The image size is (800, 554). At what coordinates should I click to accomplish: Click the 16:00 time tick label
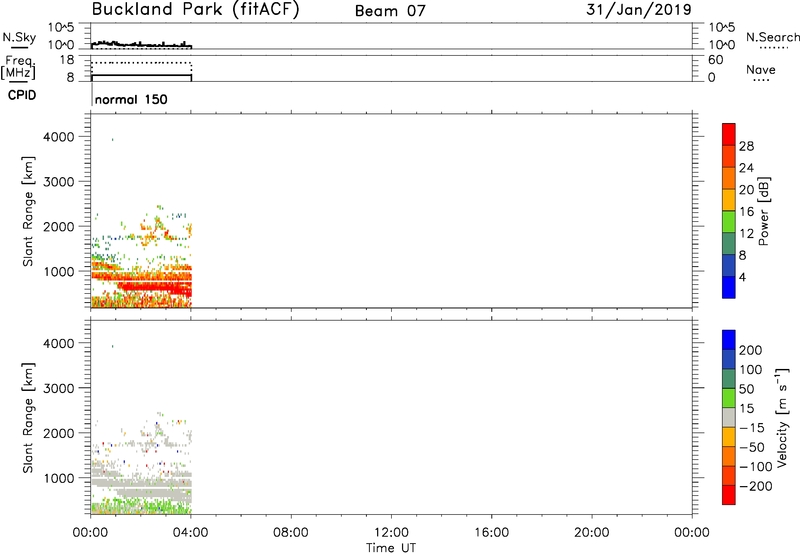[491, 533]
